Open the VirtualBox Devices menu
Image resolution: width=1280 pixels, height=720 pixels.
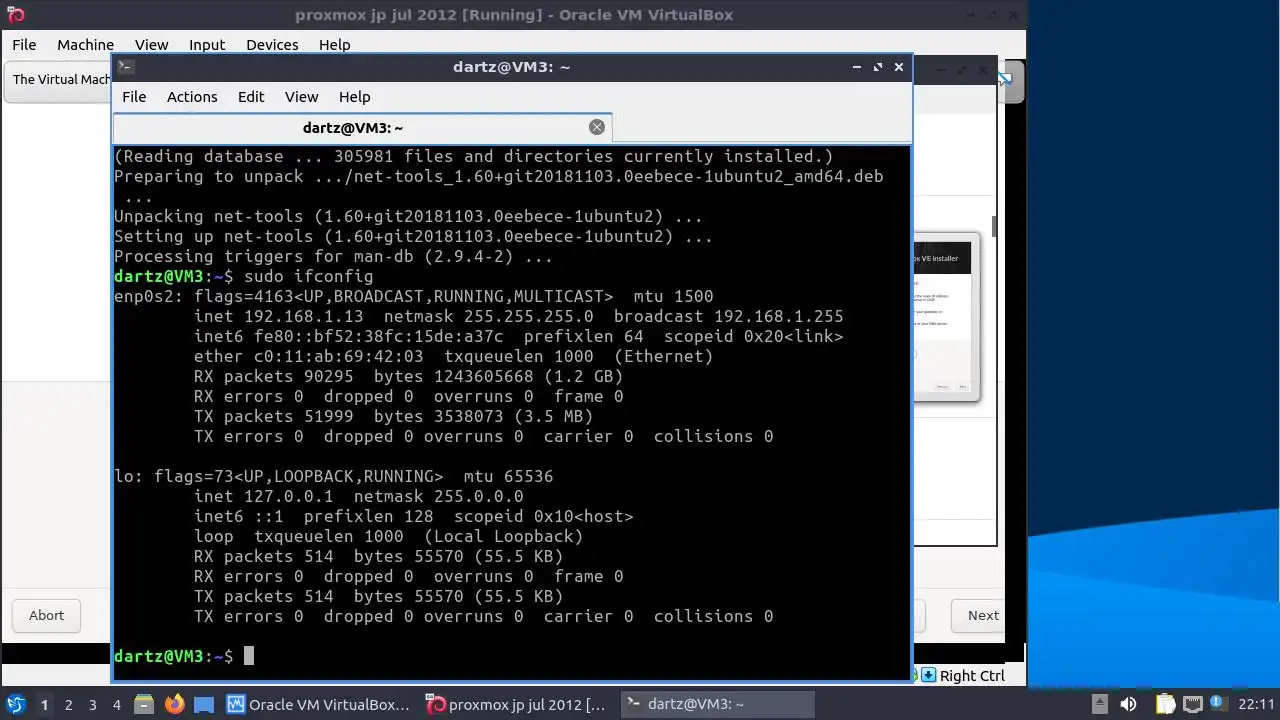[x=272, y=44]
